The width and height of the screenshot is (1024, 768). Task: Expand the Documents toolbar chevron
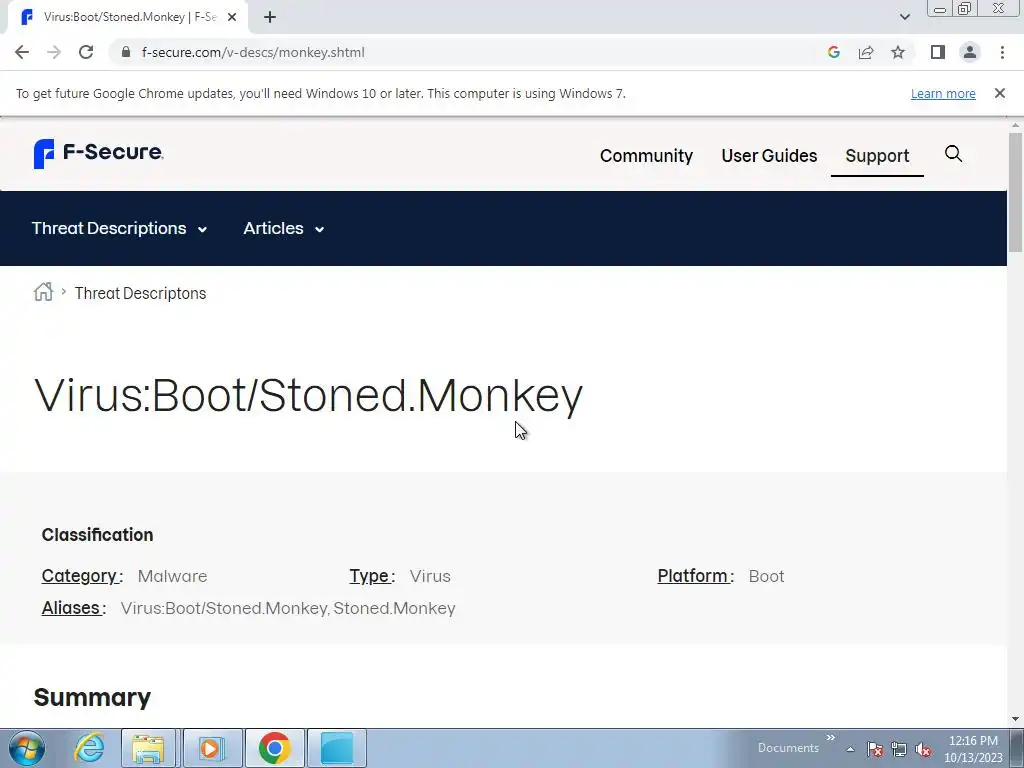coord(831,738)
